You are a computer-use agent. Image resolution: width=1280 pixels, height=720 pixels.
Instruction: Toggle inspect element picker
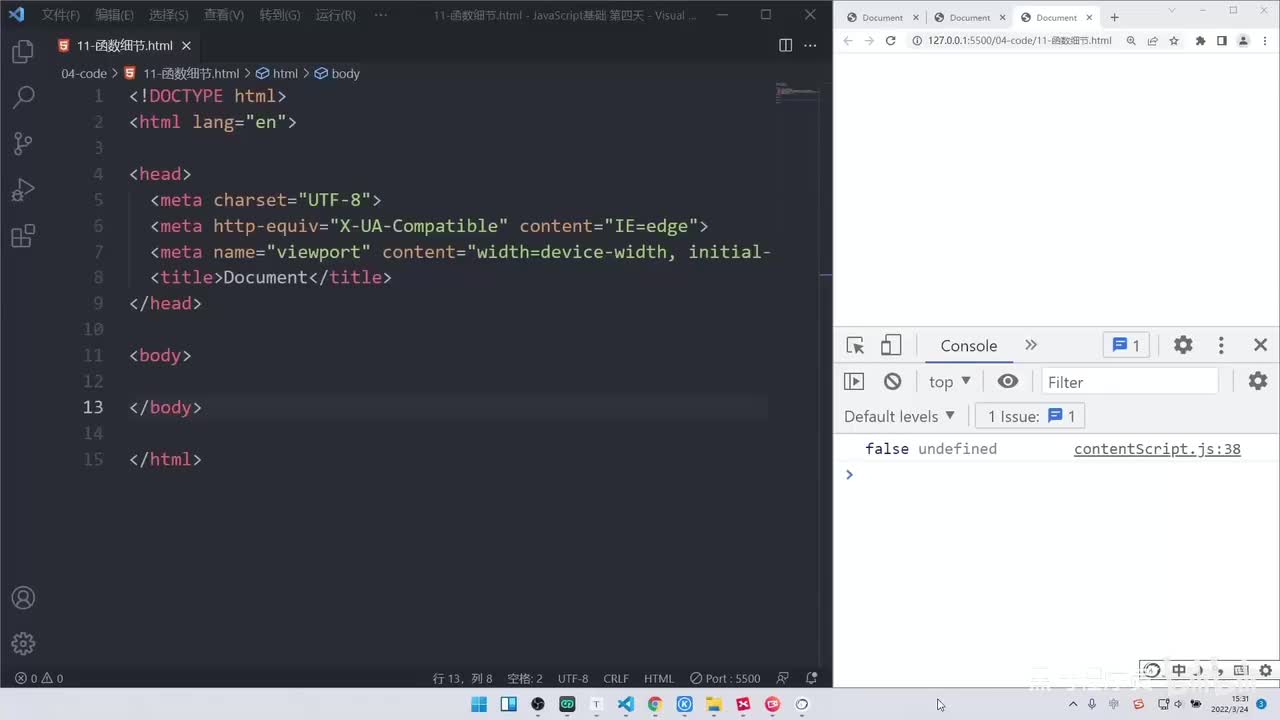pos(855,345)
